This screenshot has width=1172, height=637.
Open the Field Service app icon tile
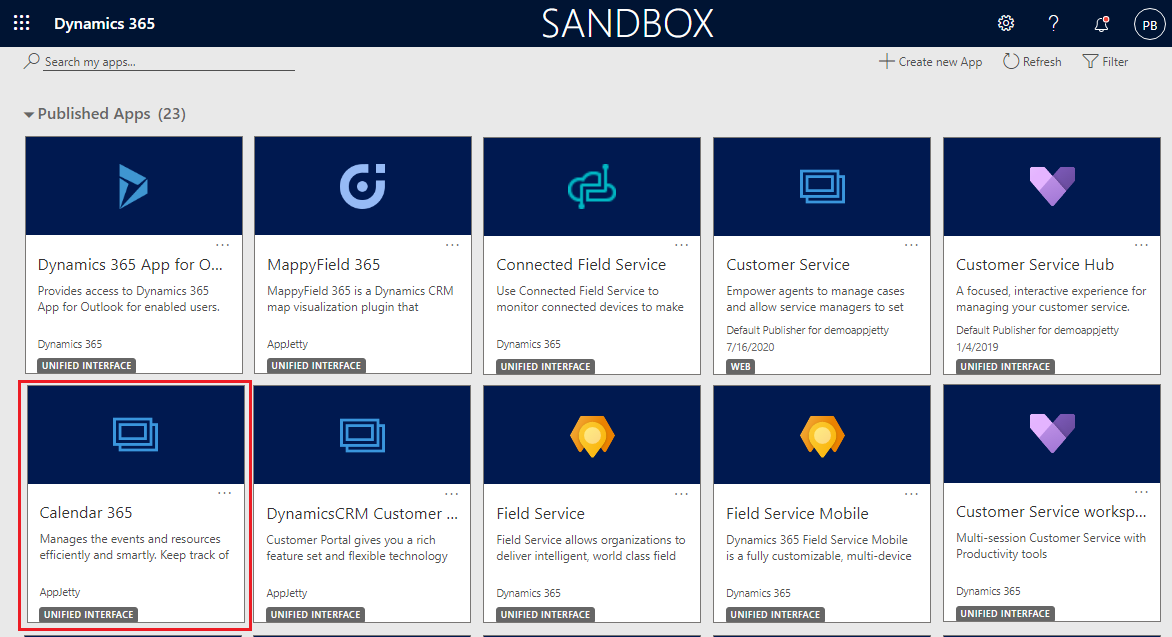pyautogui.click(x=592, y=435)
